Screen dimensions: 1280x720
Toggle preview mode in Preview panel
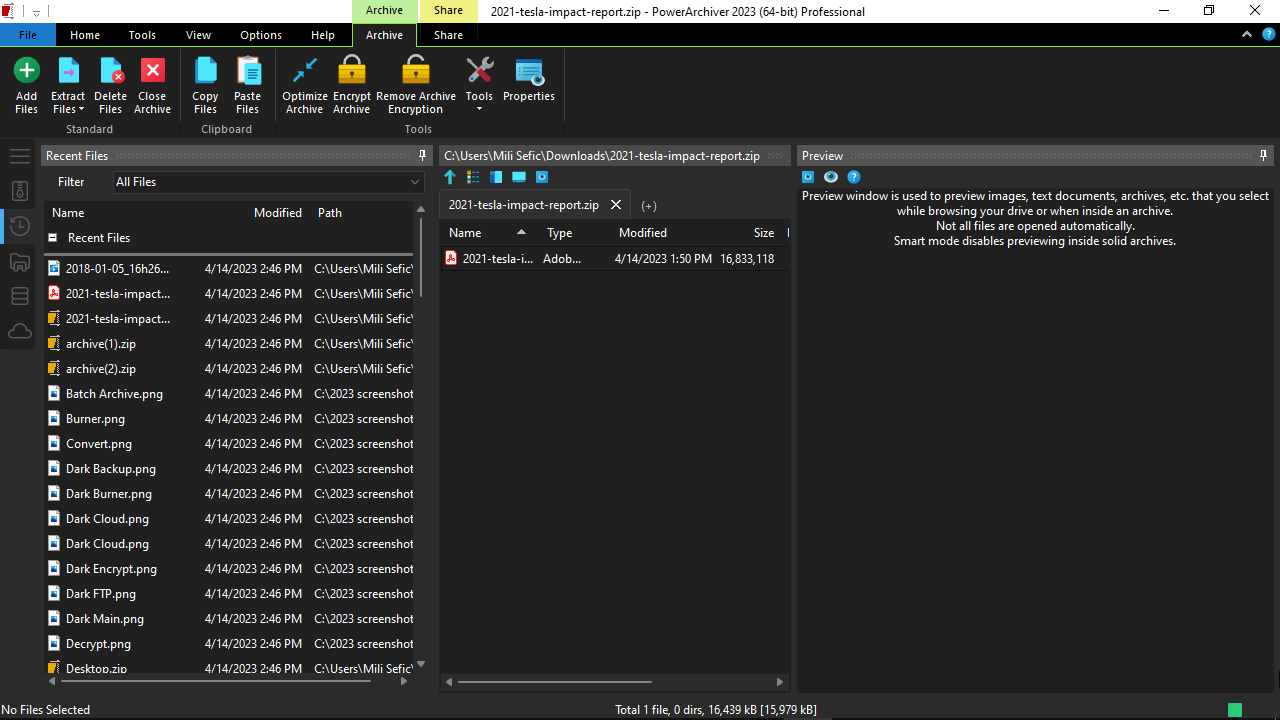pos(808,177)
